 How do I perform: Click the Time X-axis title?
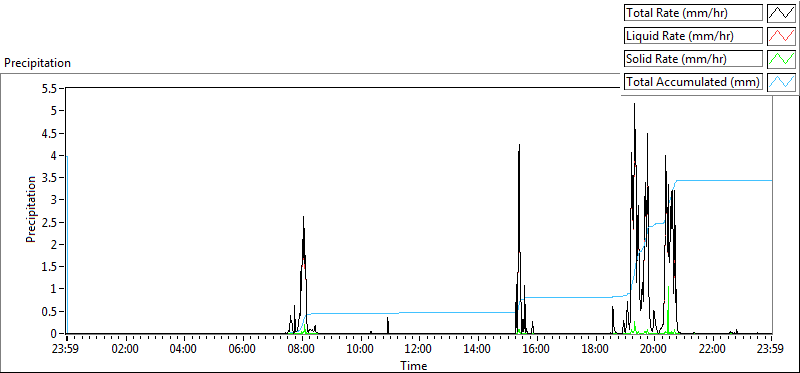point(414,365)
